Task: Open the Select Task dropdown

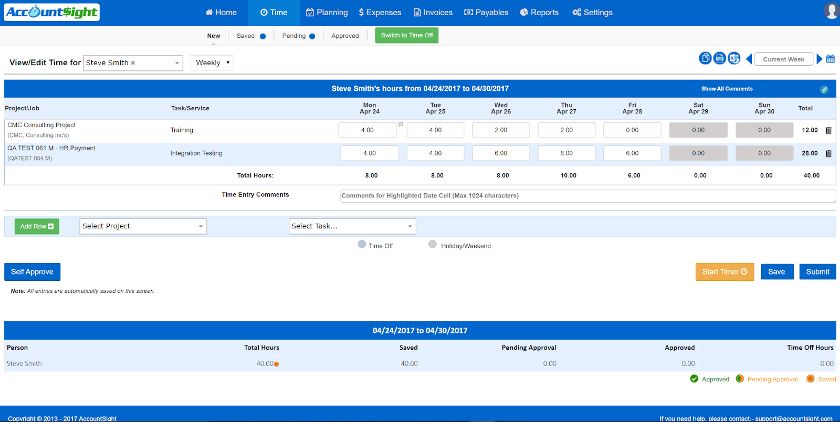Action: (352, 226)
